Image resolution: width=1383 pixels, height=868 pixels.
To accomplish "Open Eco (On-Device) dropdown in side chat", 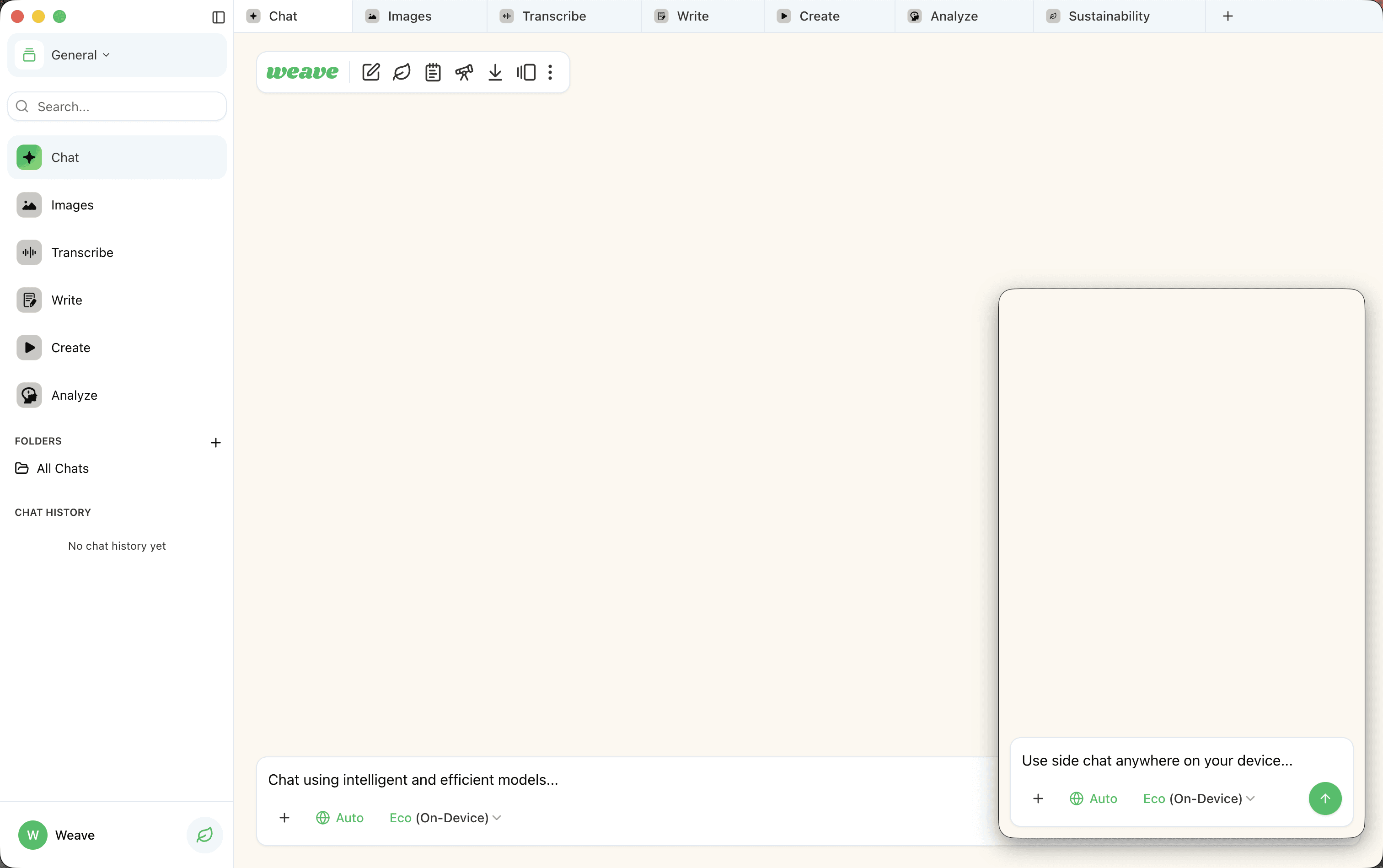I will 1199,798.
